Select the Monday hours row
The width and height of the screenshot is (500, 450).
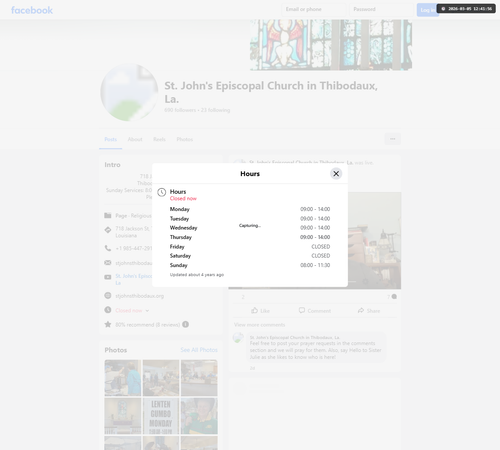[250, 209]
